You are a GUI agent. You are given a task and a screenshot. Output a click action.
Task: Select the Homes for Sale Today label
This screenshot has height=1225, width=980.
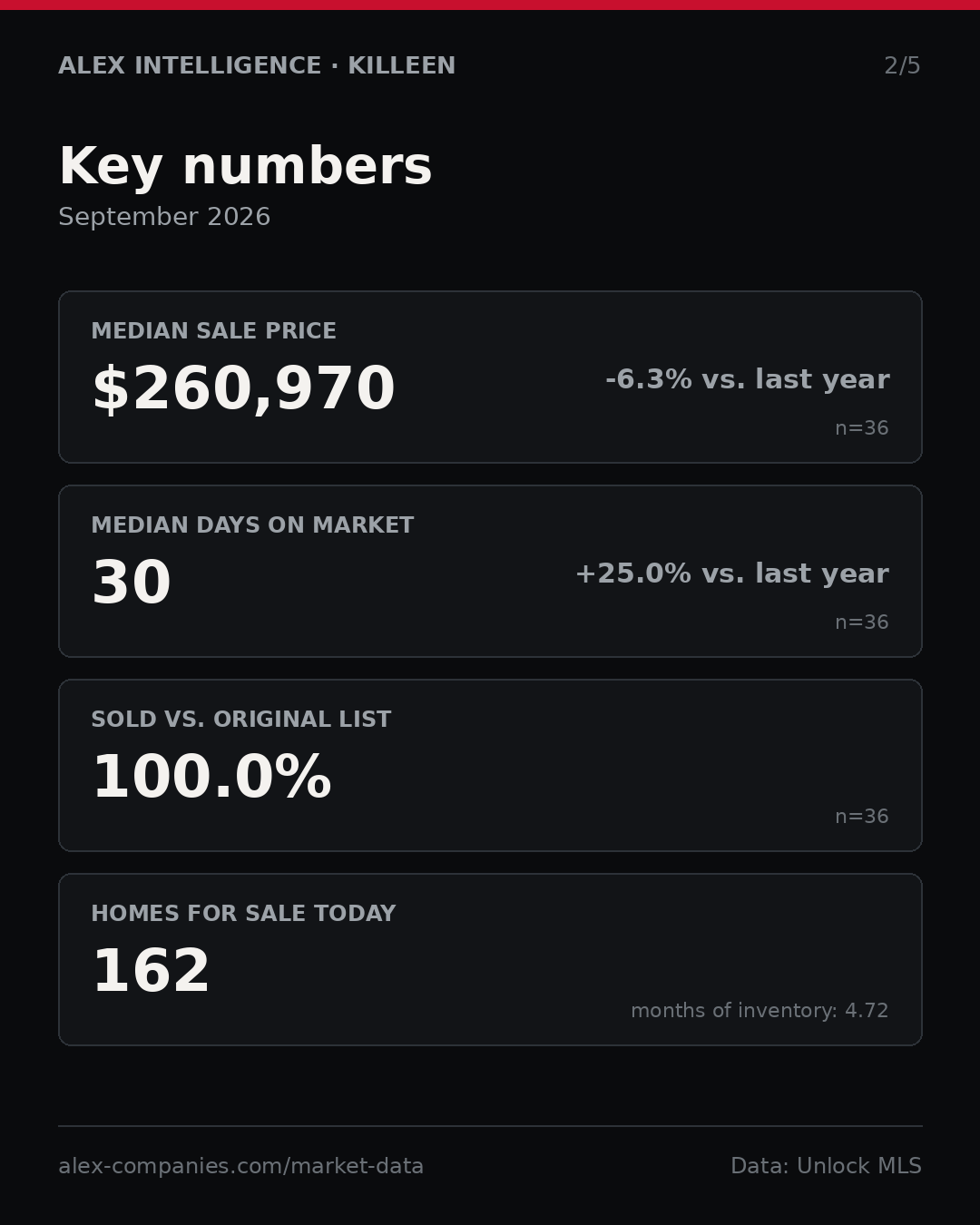(243, 914)
